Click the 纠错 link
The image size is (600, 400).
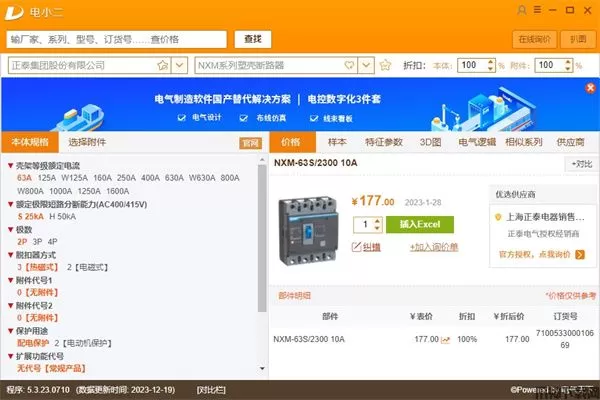pyautogui.click(x=372, y=248)
